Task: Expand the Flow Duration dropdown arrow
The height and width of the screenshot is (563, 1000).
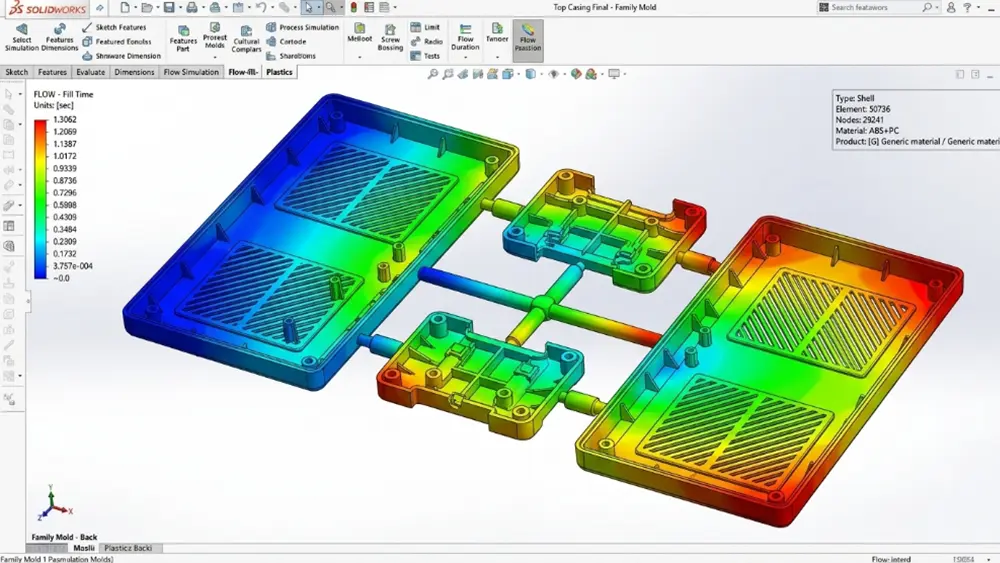Action: click(465, 57)
